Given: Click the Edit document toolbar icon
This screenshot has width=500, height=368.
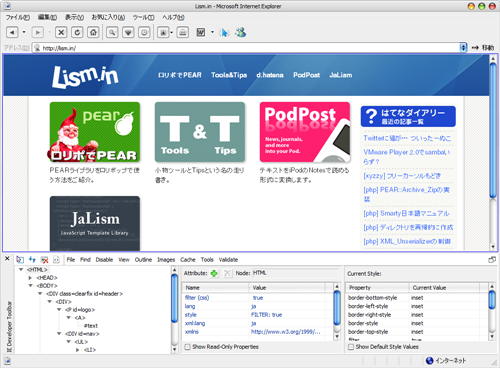Looking at the screenshot, I should (x=201, y=32).
